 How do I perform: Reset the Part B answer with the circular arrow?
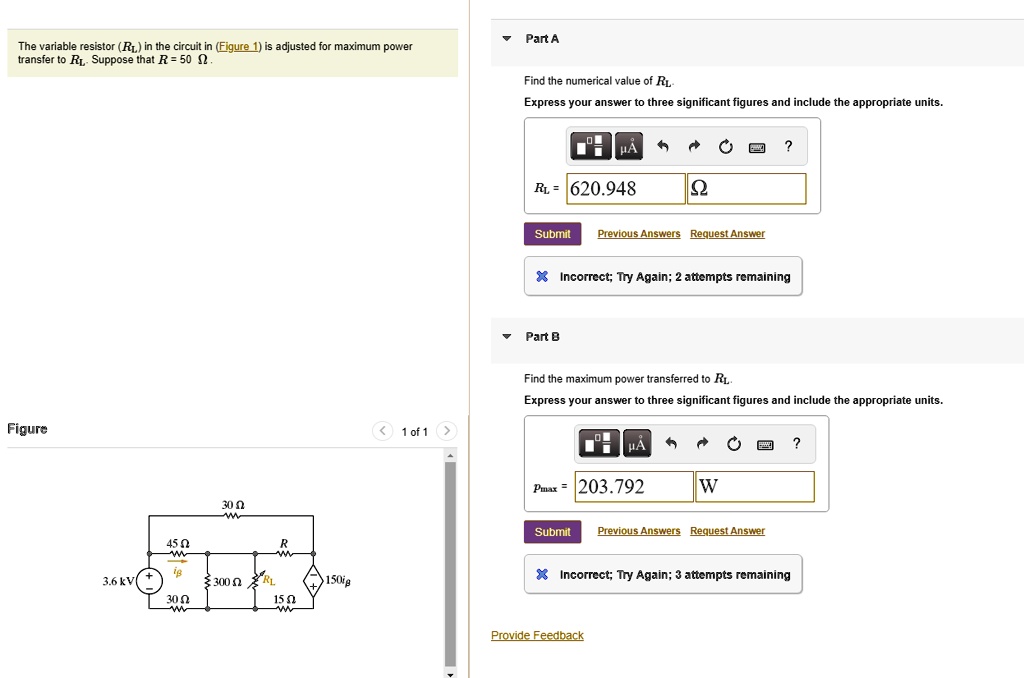click(x=733, y=443)
